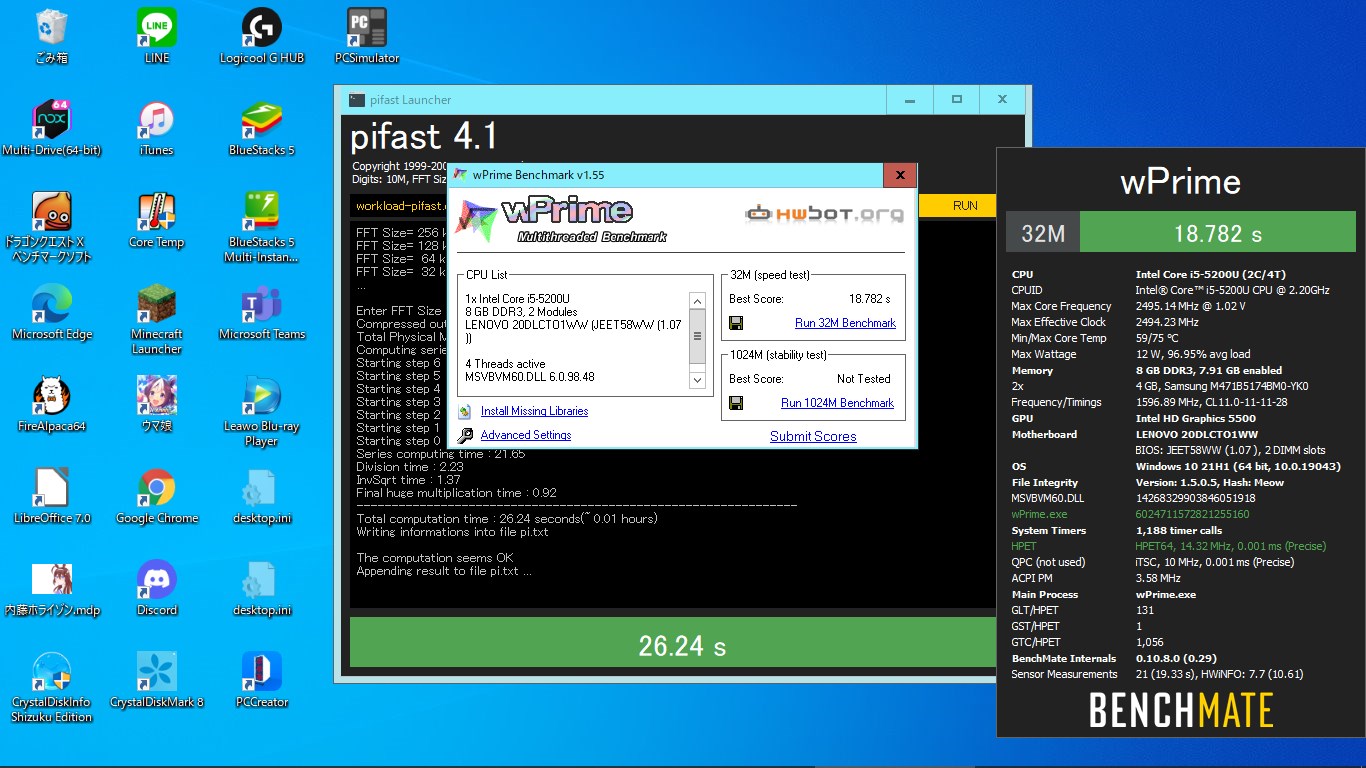Open Logicool G HUB shortcut
Screen dimensions: 1366x768
coord(262,37)
